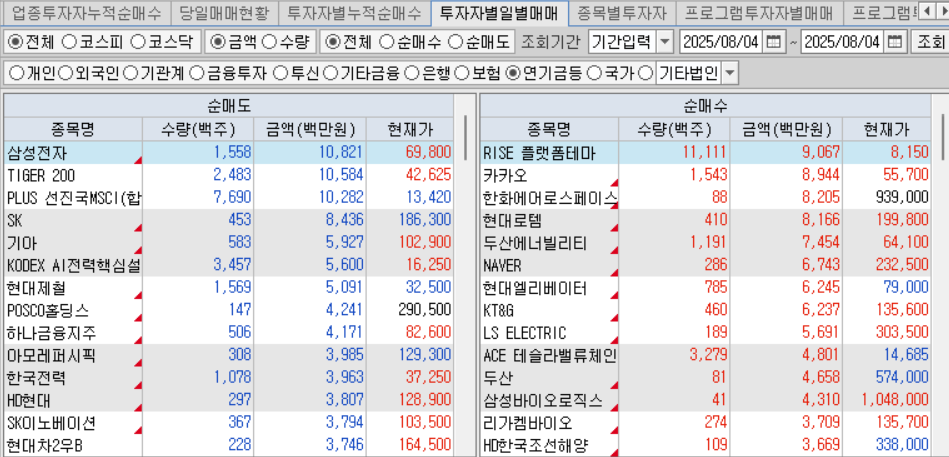Open the 기간입력 period dropdown
The width and height of the screenshot is (949, 457).
click(x=664, y=42)
